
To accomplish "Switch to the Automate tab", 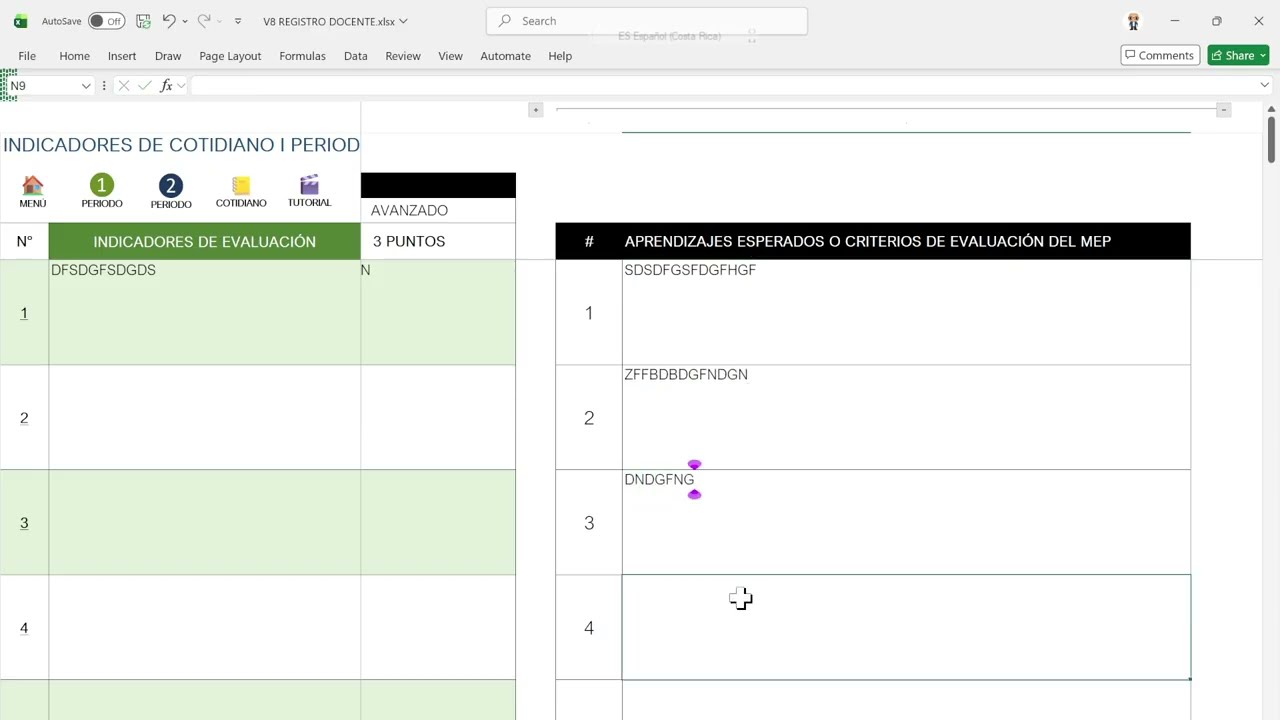I will tap(505, 56).
